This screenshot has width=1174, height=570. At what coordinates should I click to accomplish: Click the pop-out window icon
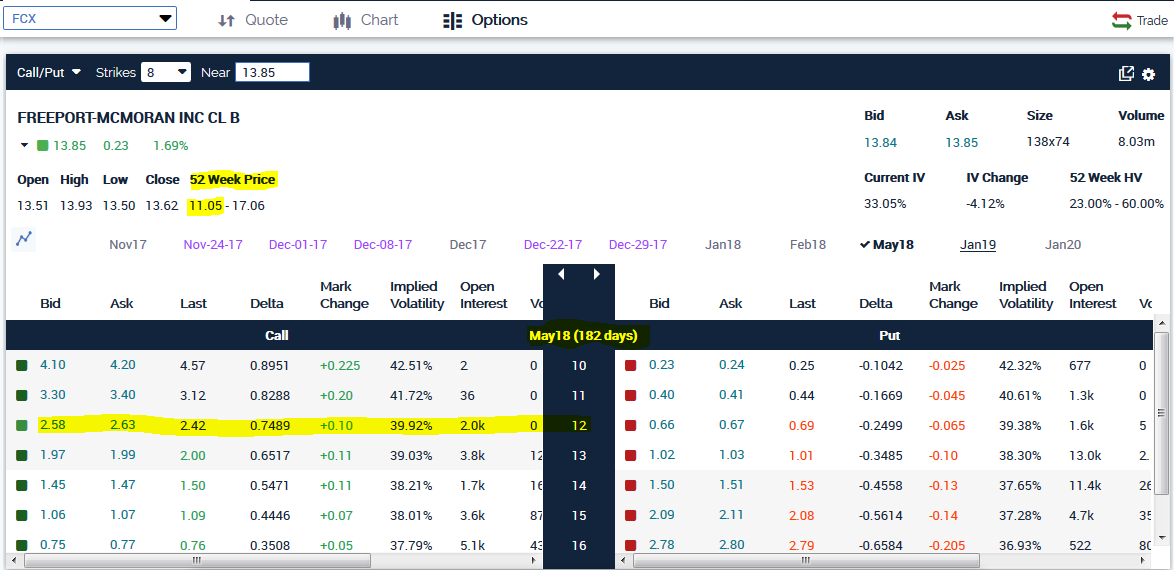click(1126, 74)
